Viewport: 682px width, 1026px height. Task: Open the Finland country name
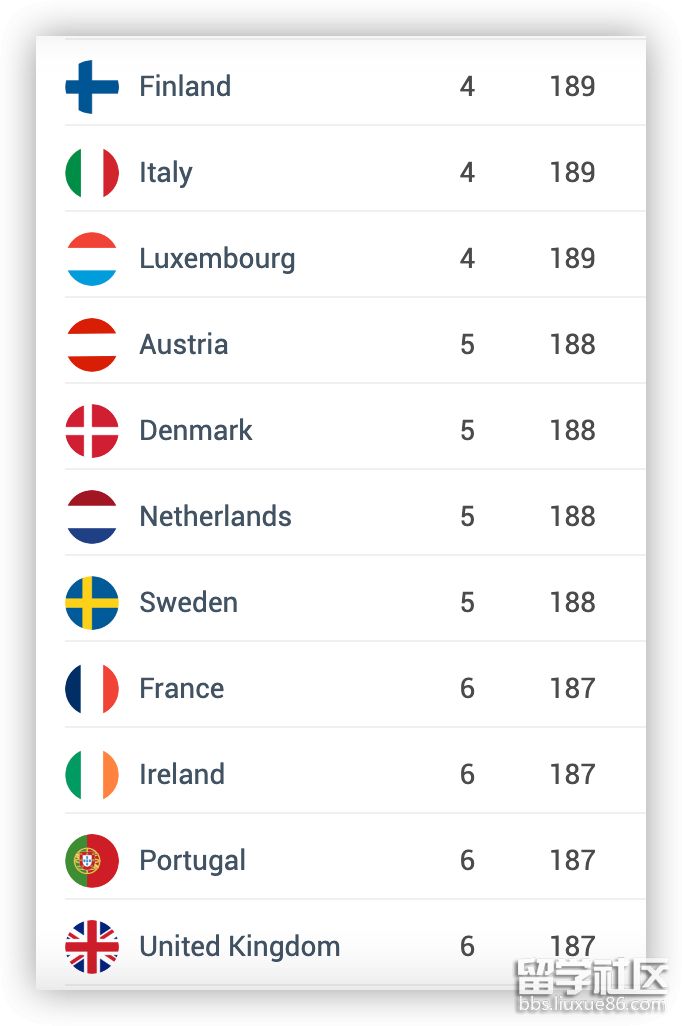[185, 87]
